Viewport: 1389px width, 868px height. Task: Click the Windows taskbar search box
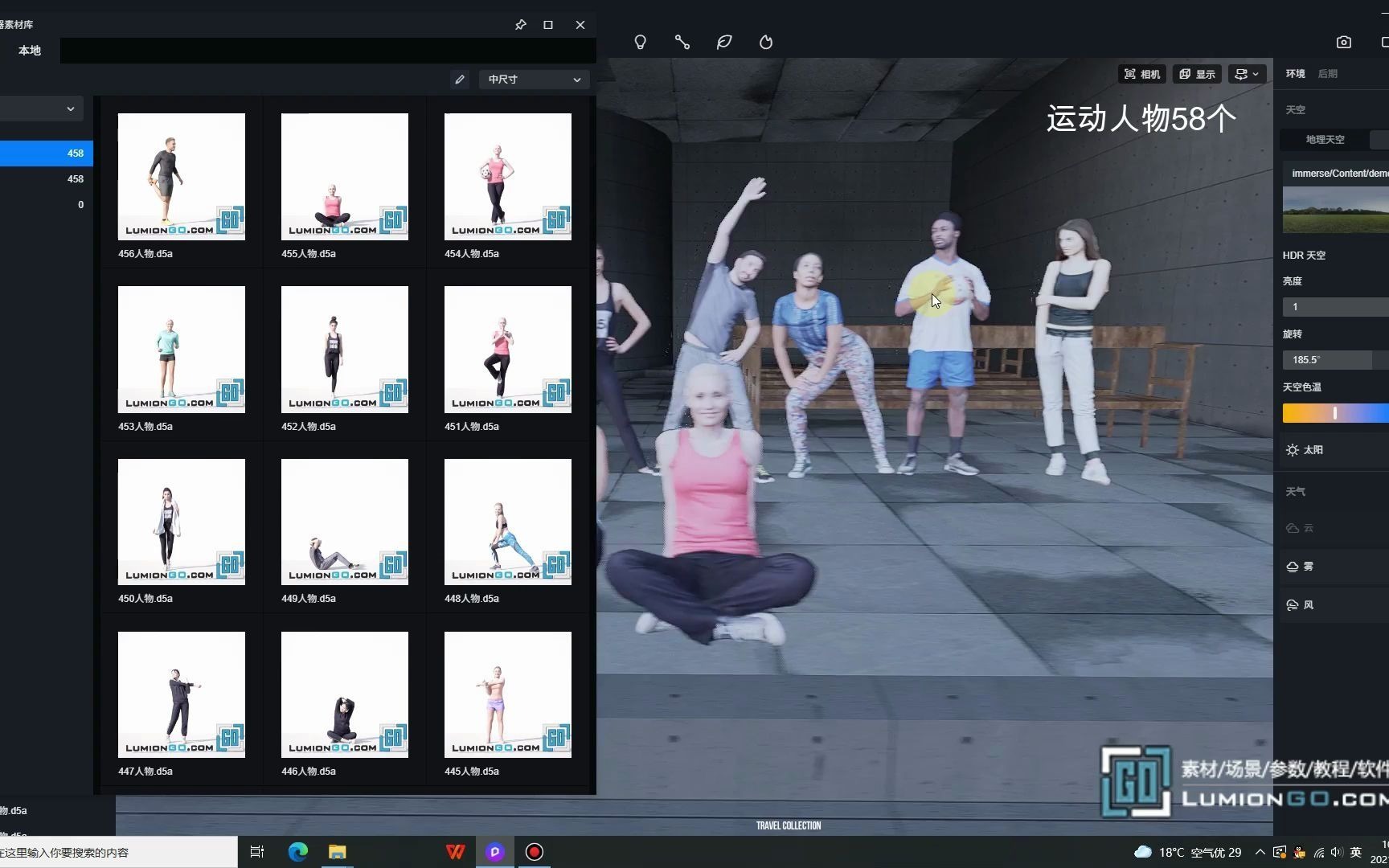point(118,852)
